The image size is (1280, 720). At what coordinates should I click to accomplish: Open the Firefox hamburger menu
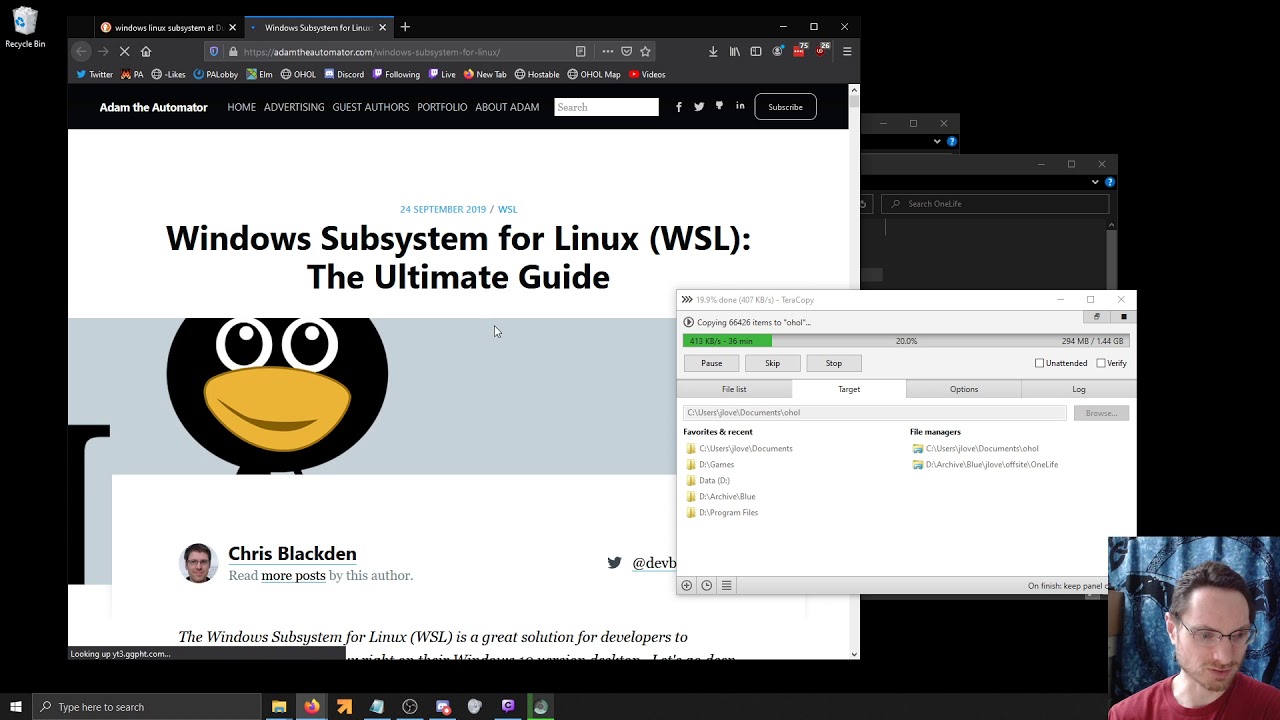tap(847, 51)
